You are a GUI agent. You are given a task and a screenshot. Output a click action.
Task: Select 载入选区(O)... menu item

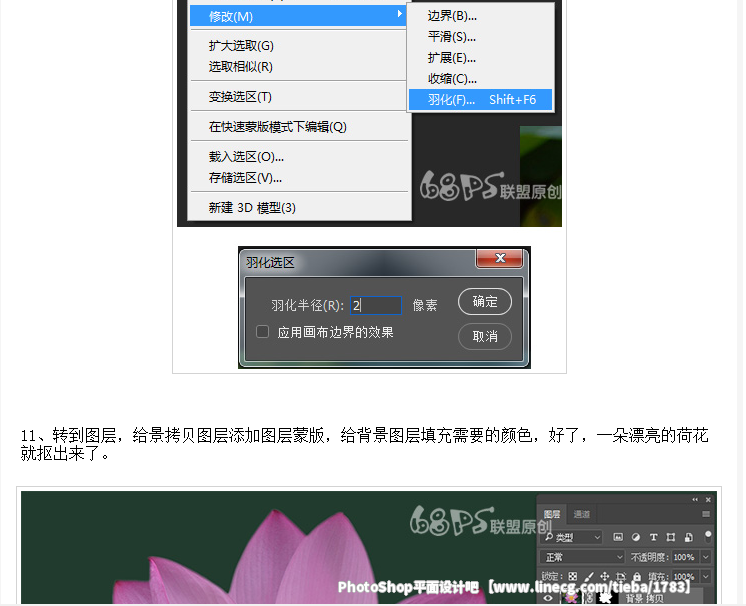coord(299,157)
